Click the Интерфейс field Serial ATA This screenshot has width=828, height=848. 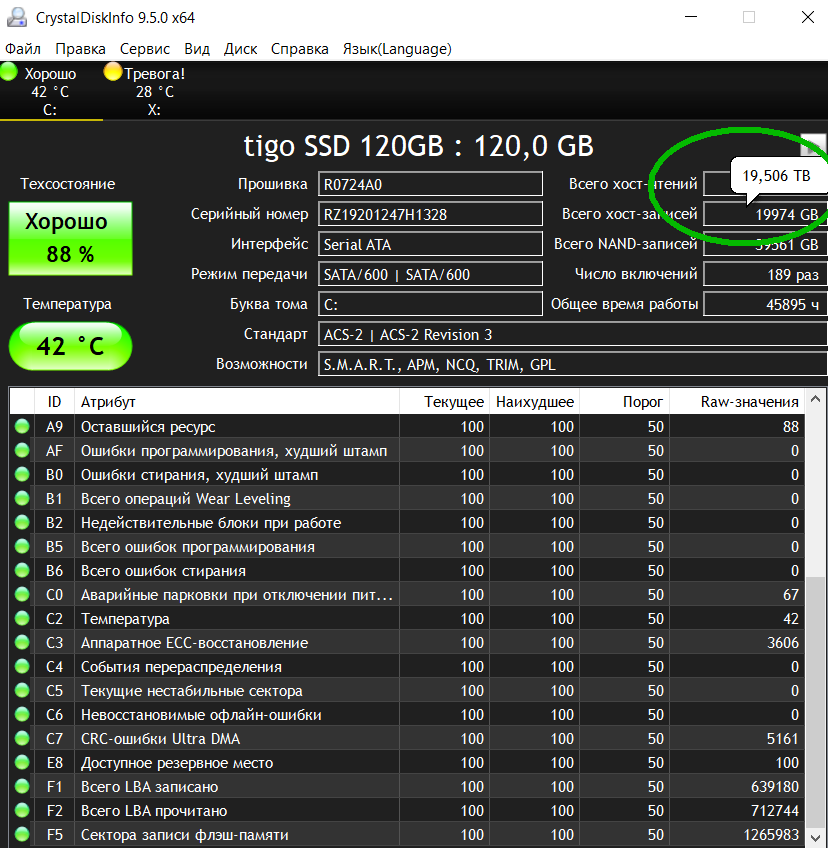tap(430, 244)
